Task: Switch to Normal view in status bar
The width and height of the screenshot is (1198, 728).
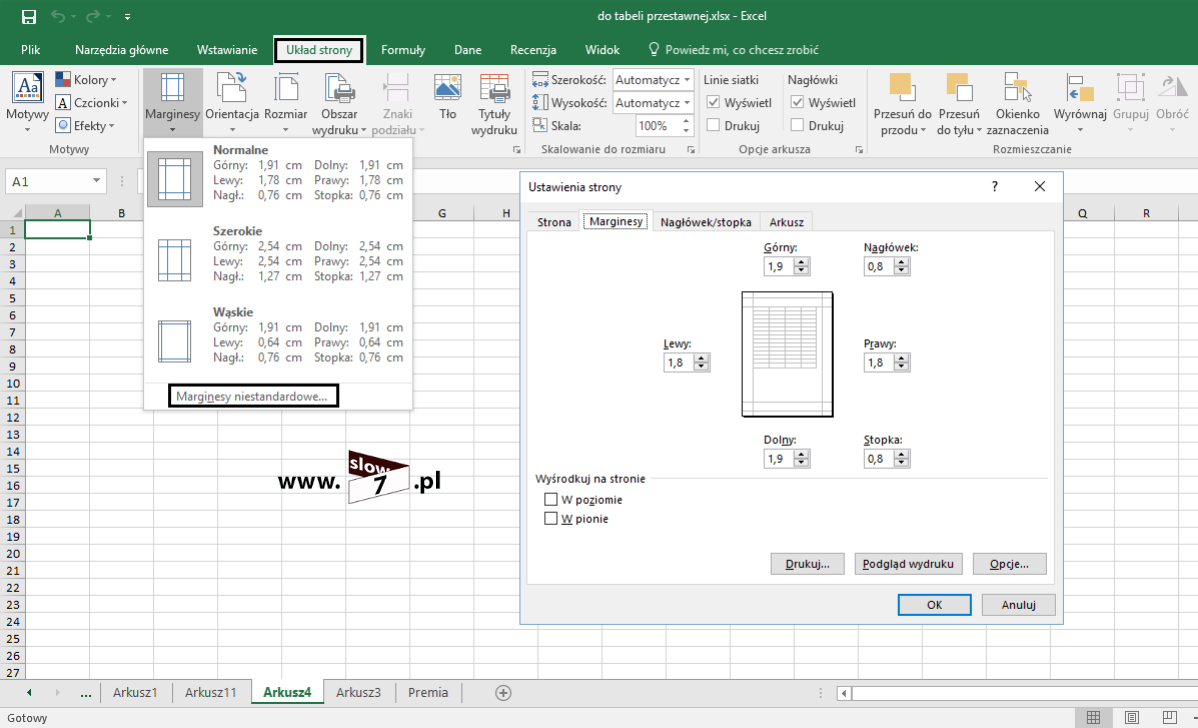Action: coord(1093,717)
